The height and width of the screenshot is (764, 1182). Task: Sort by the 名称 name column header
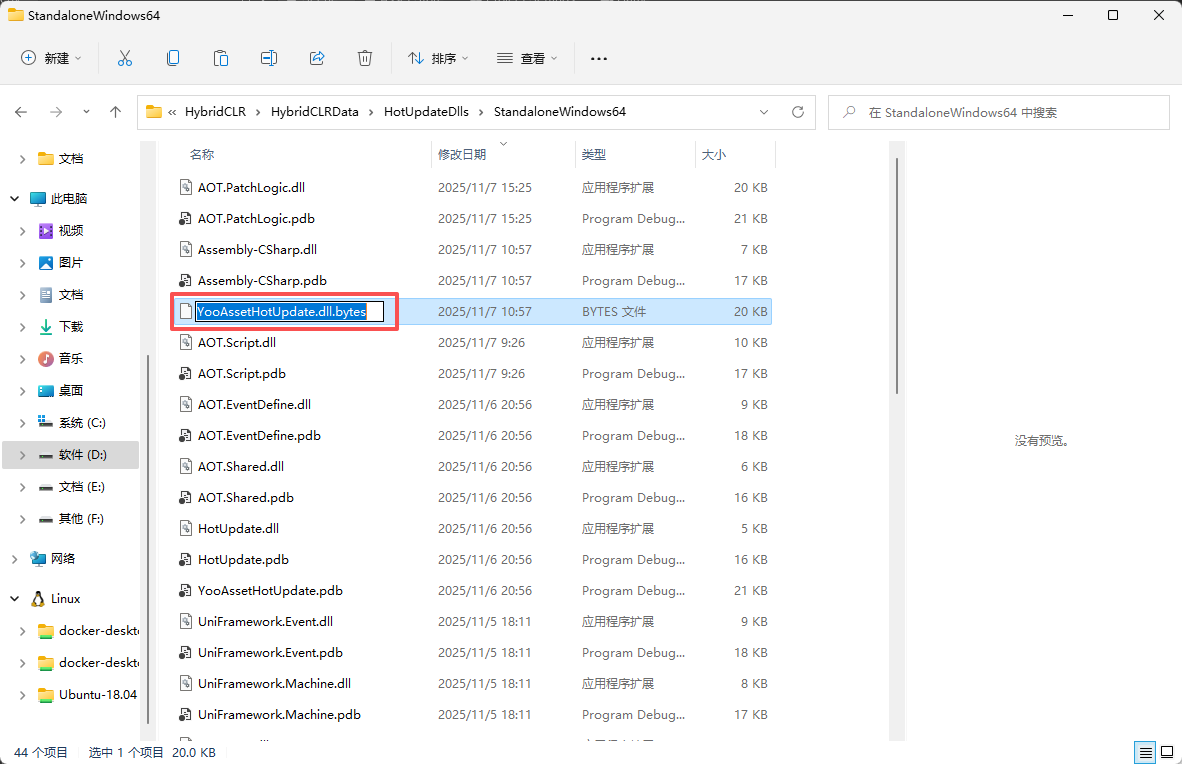202,154
